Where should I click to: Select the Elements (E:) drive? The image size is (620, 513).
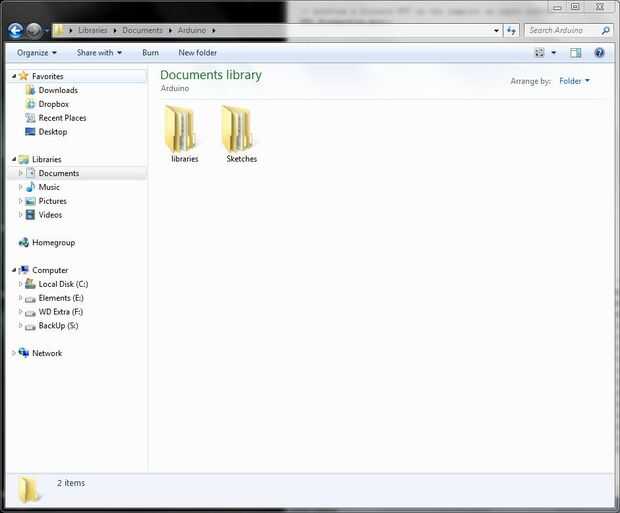[x=61, y=298]
